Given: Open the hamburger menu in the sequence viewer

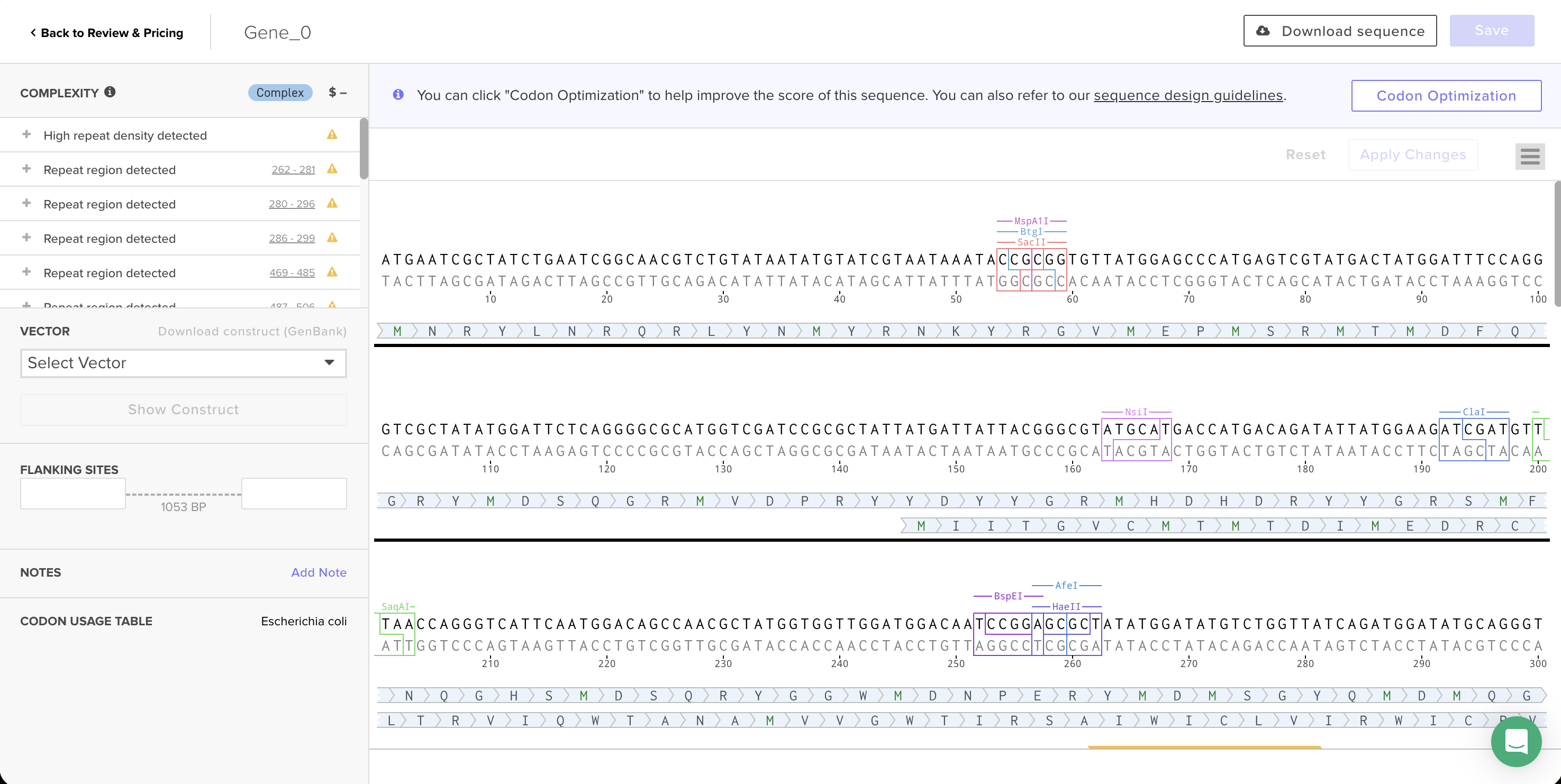Looking at the screenshot, I should [x=1529, y=156].
